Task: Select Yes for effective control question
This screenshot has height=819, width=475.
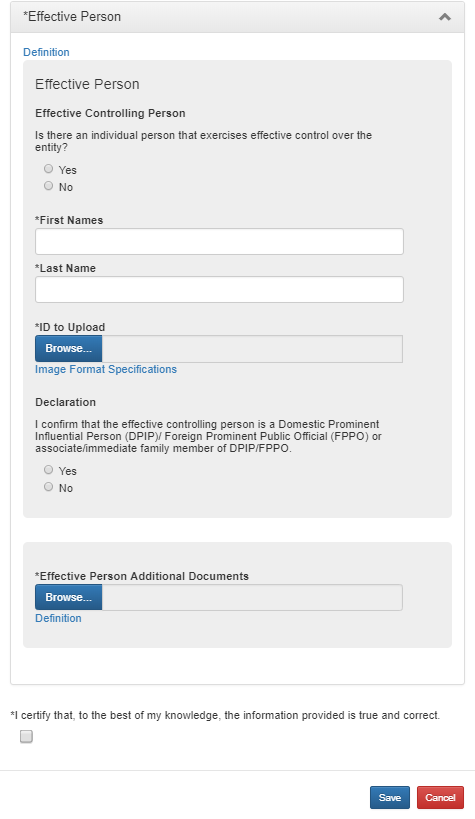Action: pyautogui.click(x=49, y=169)
